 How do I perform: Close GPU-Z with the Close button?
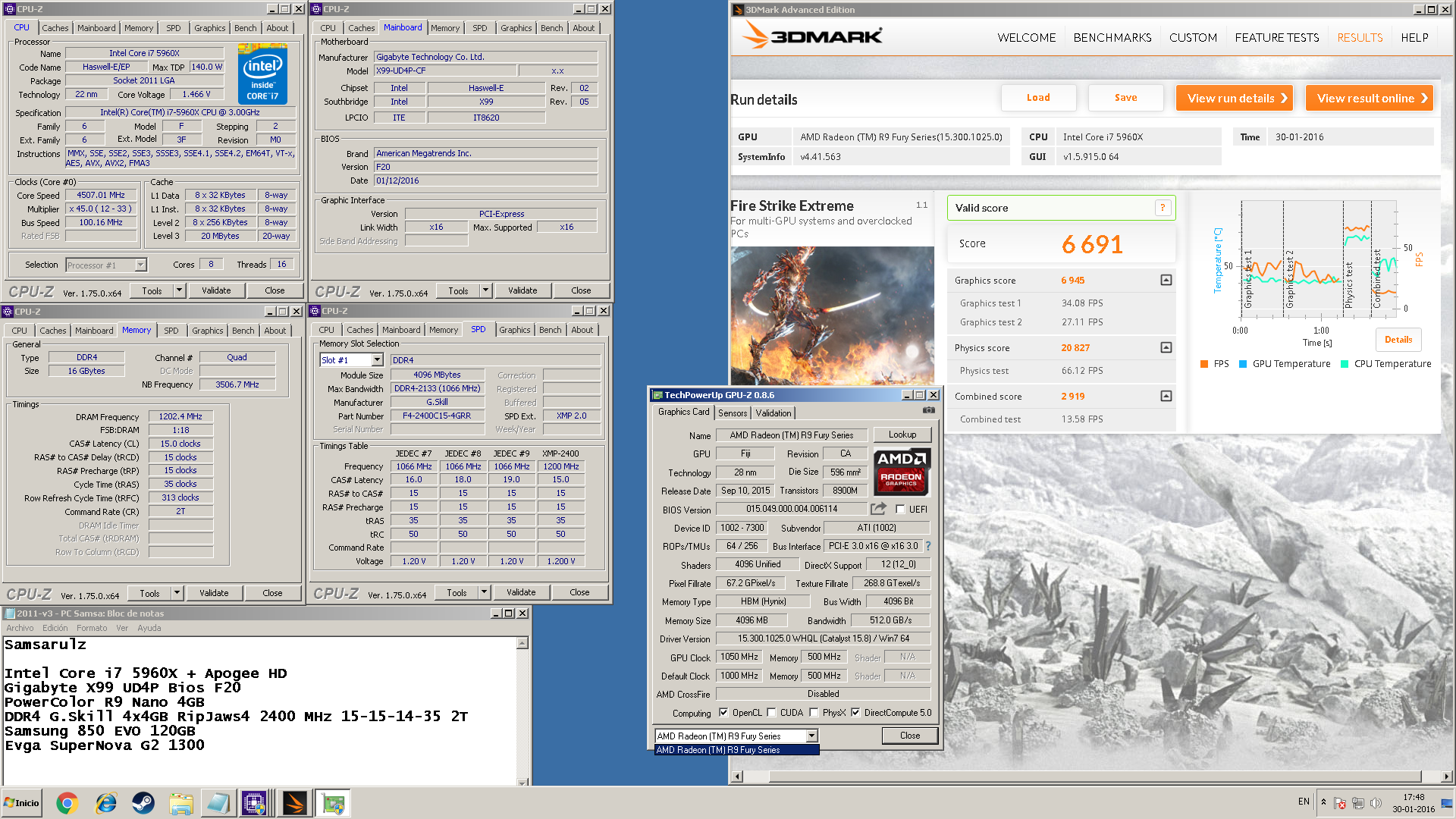(910, 736)
